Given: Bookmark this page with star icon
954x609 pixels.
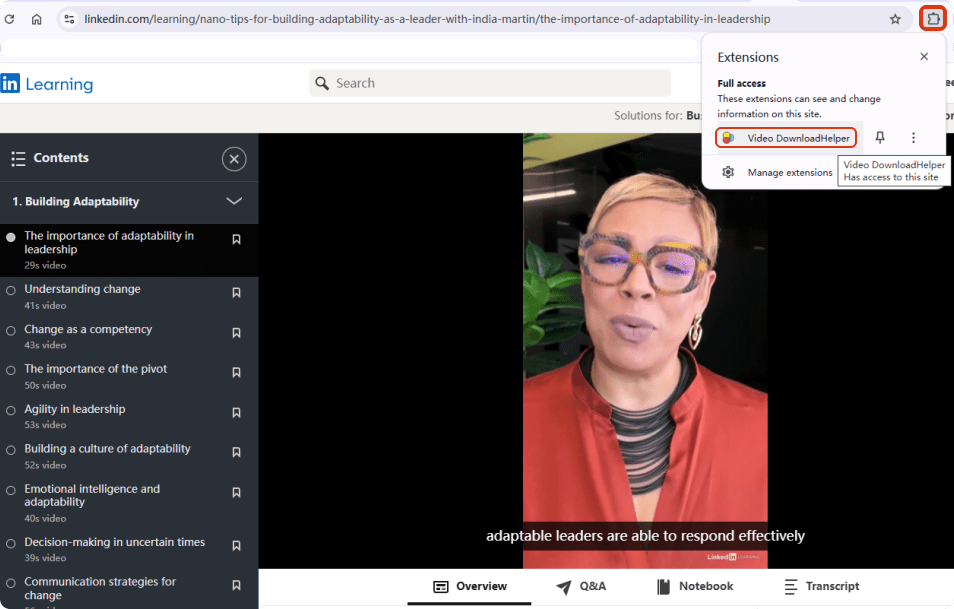Looking at the screenshot, I should [x=895, y=19].
